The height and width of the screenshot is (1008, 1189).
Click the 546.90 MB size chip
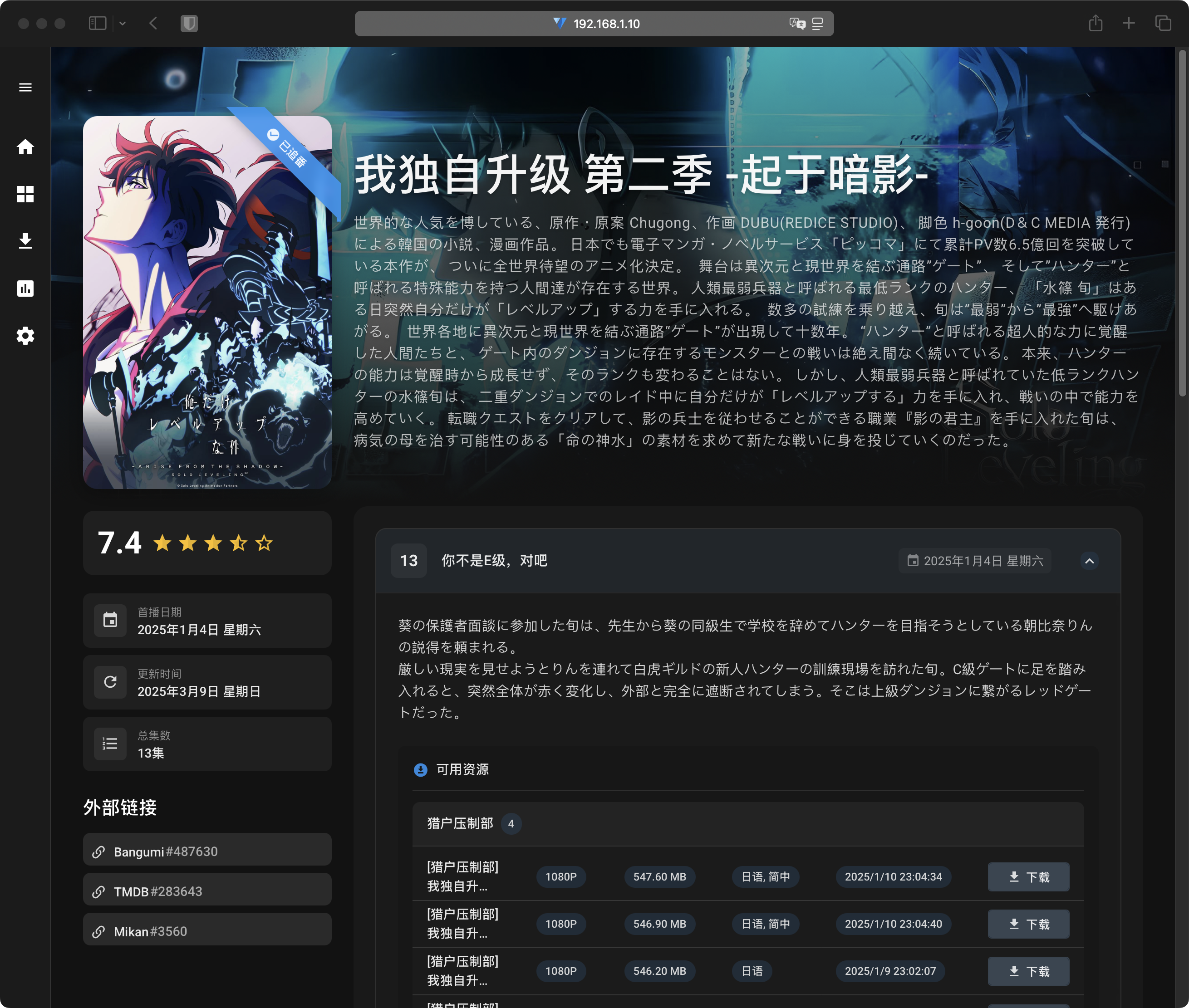pyautogui.click(x=660, y=924)
